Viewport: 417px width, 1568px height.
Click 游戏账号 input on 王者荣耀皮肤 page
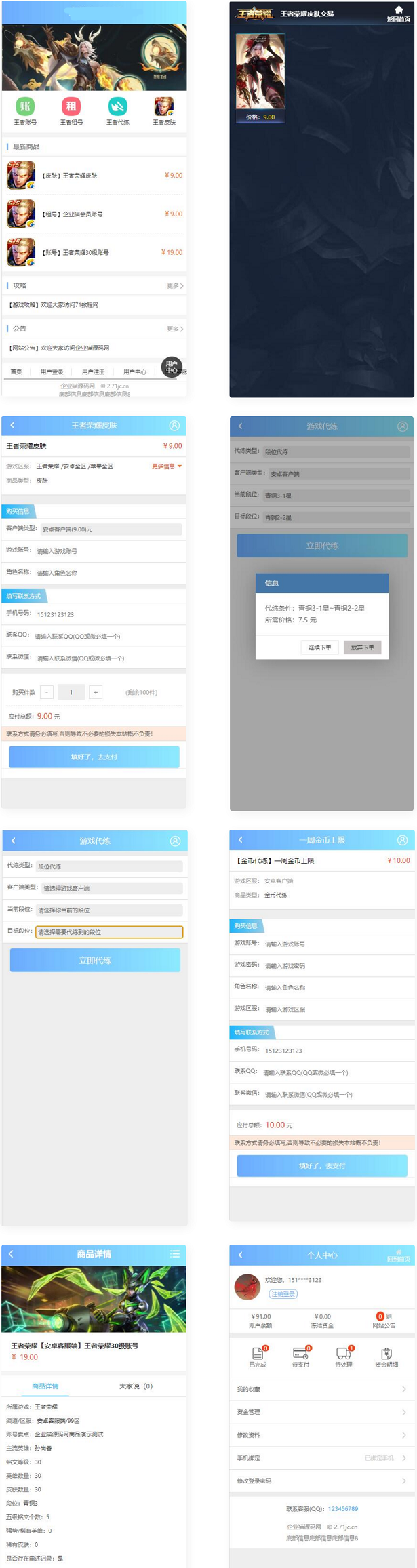point(108,551)
